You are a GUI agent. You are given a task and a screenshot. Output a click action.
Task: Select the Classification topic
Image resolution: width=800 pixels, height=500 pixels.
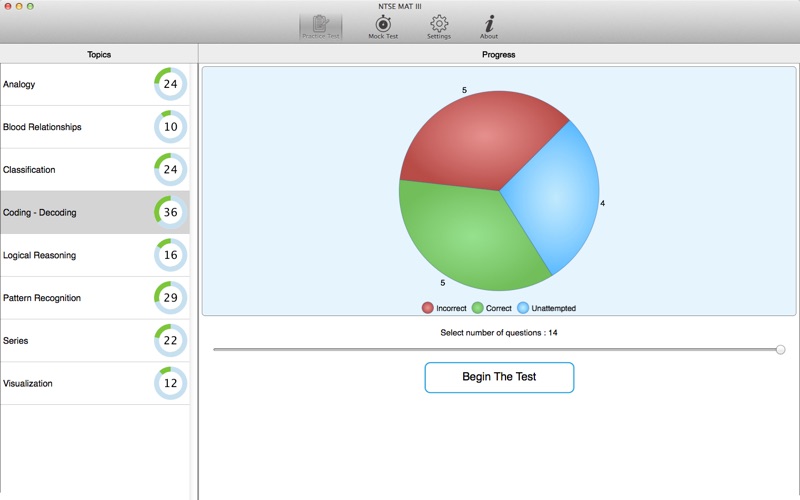coord(95,170)
